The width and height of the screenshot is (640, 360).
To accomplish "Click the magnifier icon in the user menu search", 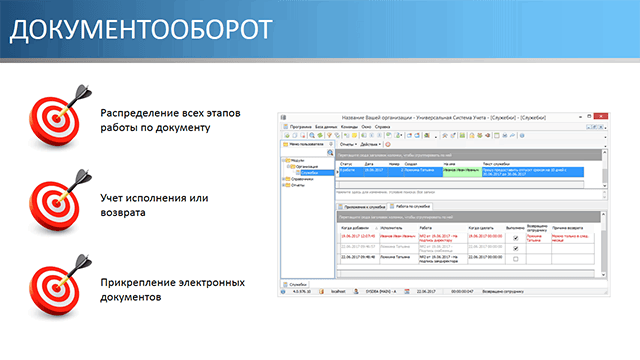I will click(x=330, y=153).
